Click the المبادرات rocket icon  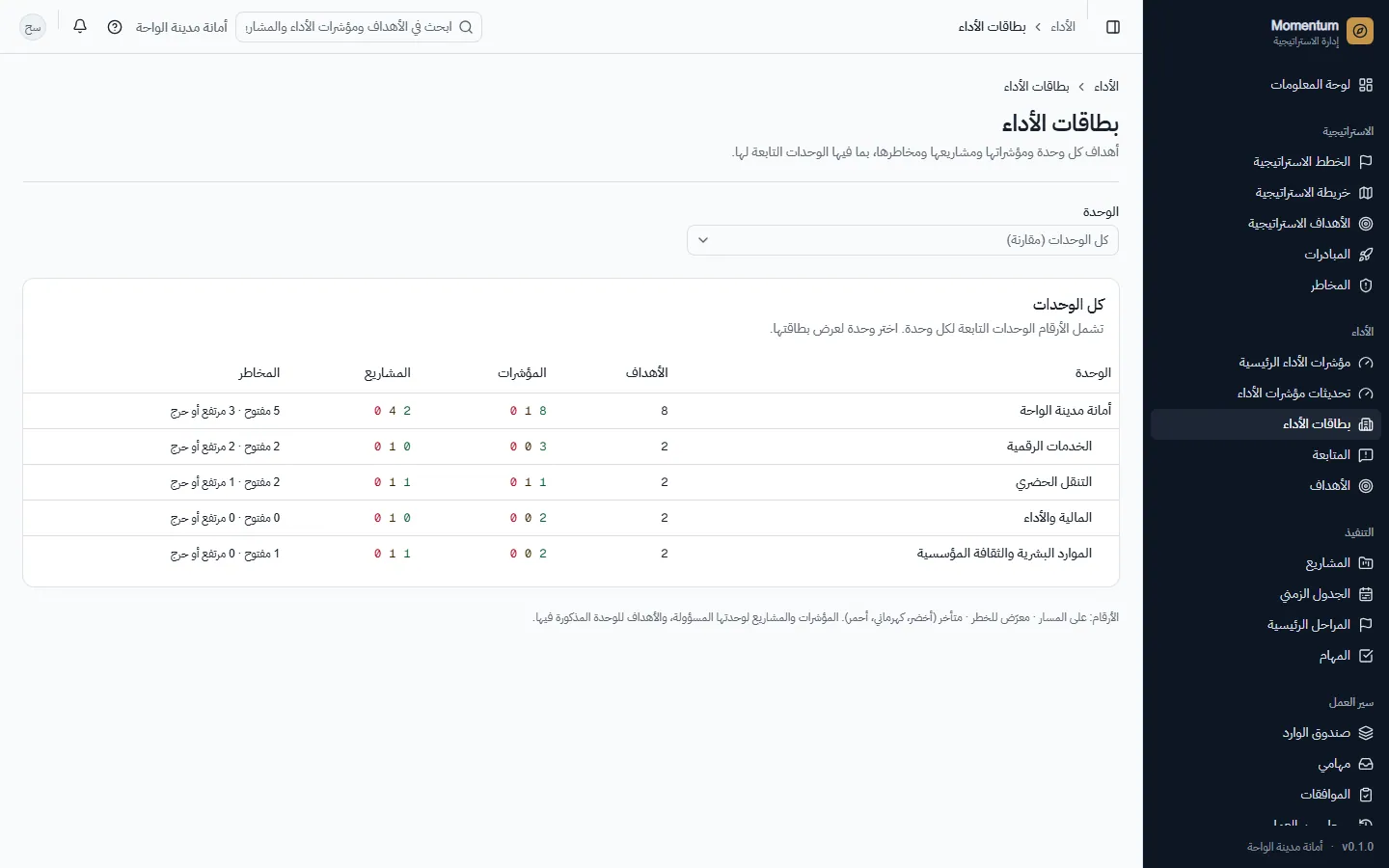click(1366, 255)
